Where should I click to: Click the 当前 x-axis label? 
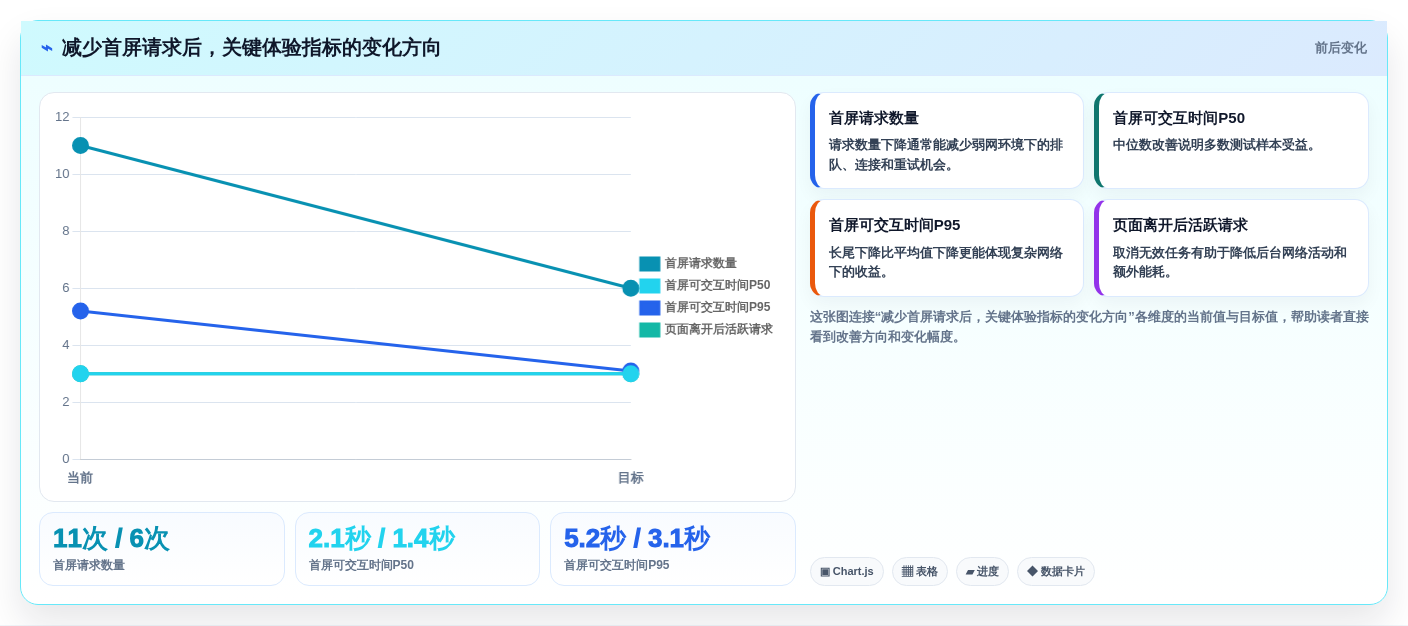(x=80, y=478)
